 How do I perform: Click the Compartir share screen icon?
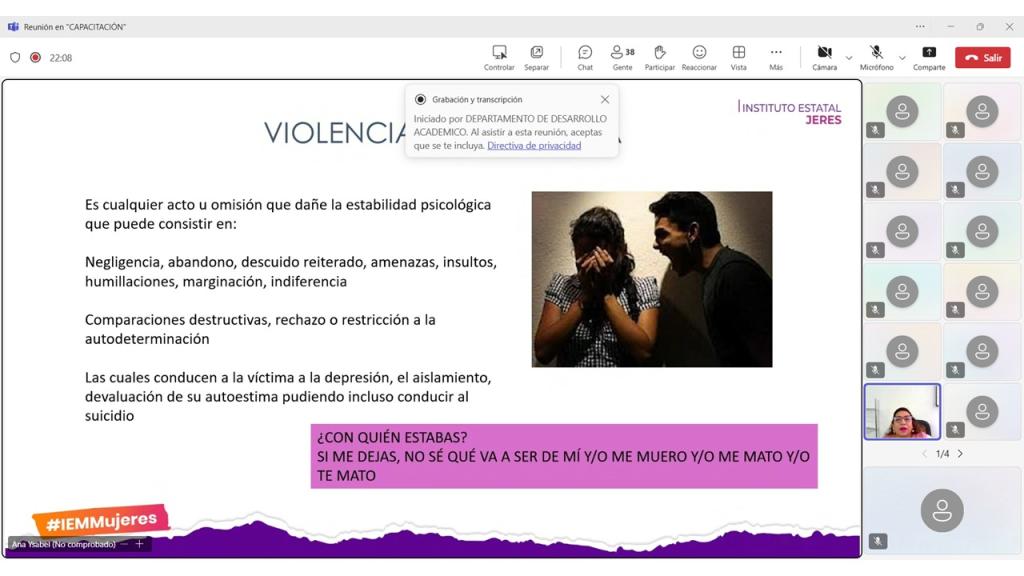point(929,57)
